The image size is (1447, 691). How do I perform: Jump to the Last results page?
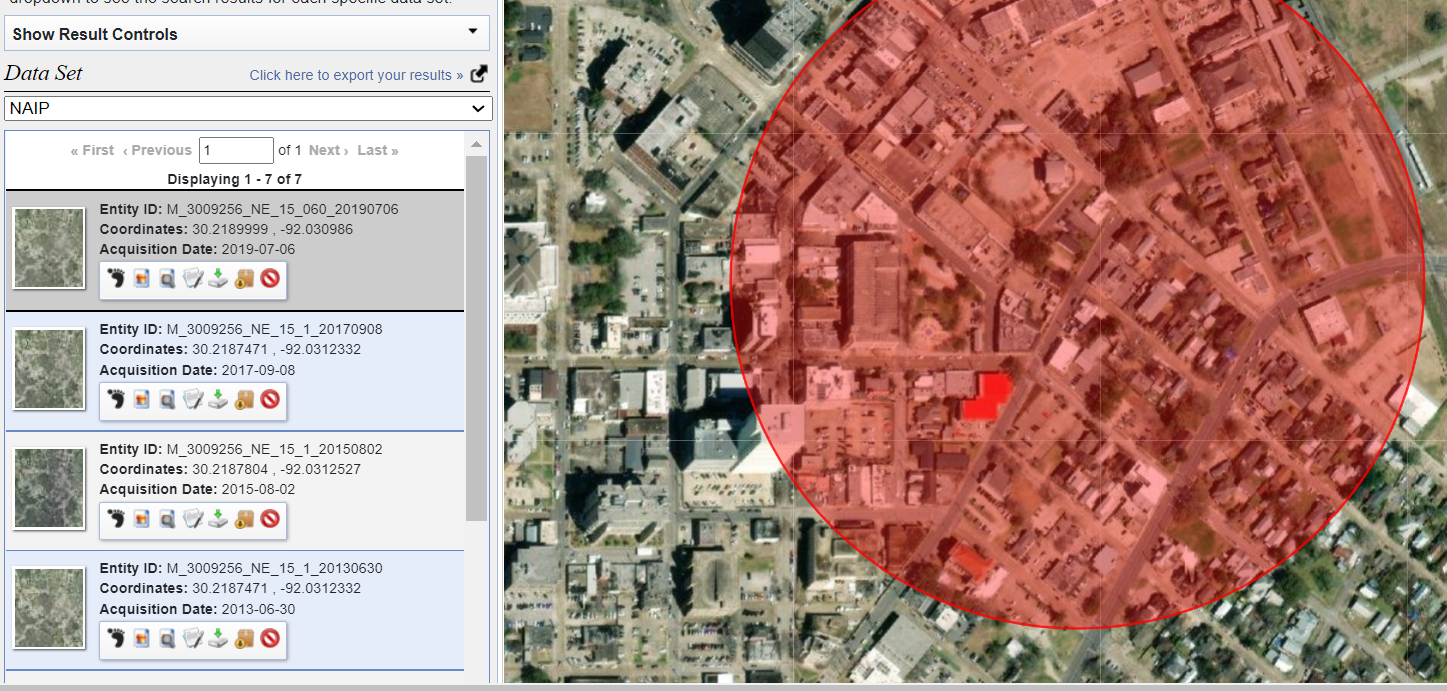click(x=377, y=150)
